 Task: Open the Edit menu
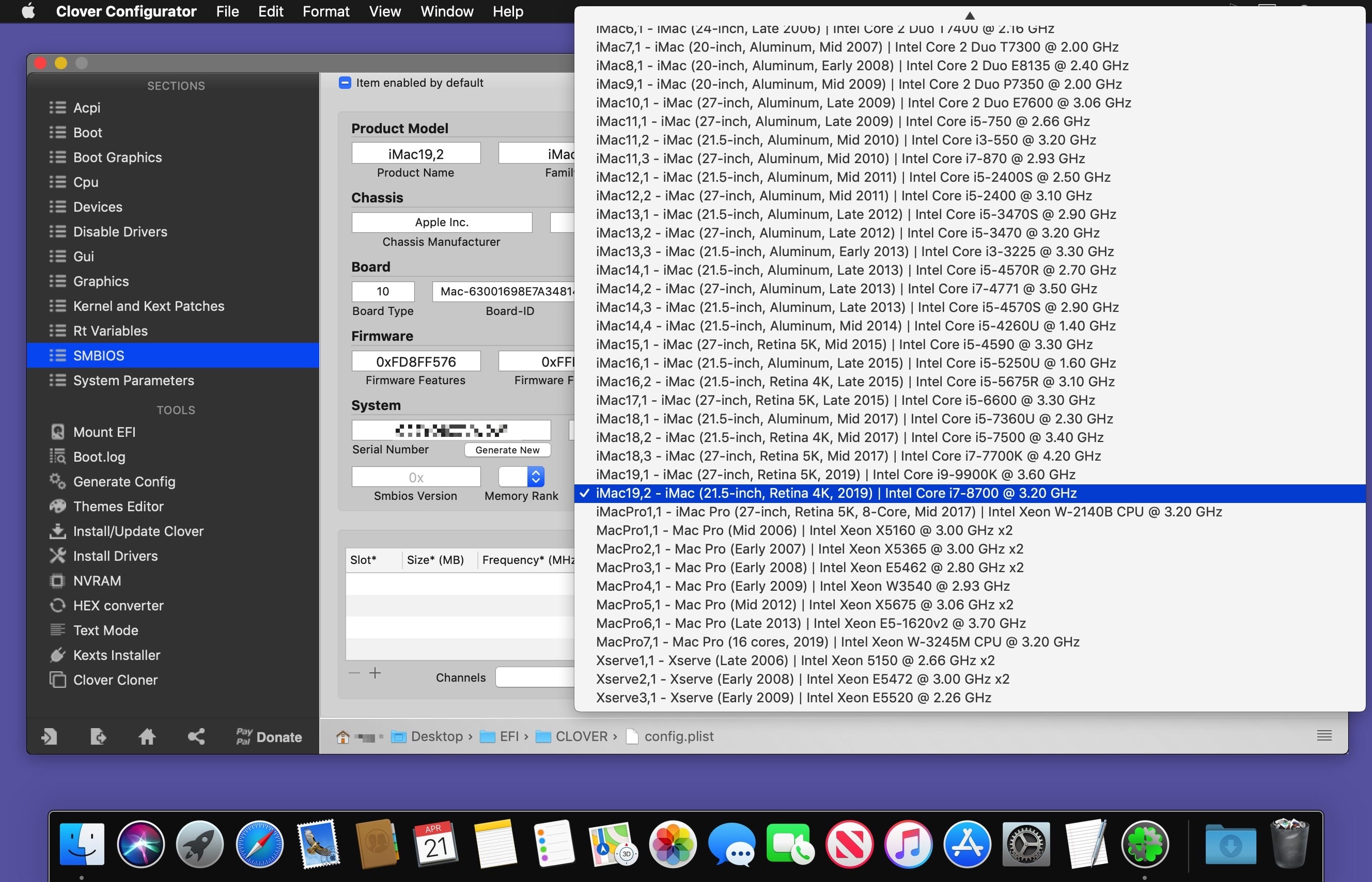click(x=270, y=11)
